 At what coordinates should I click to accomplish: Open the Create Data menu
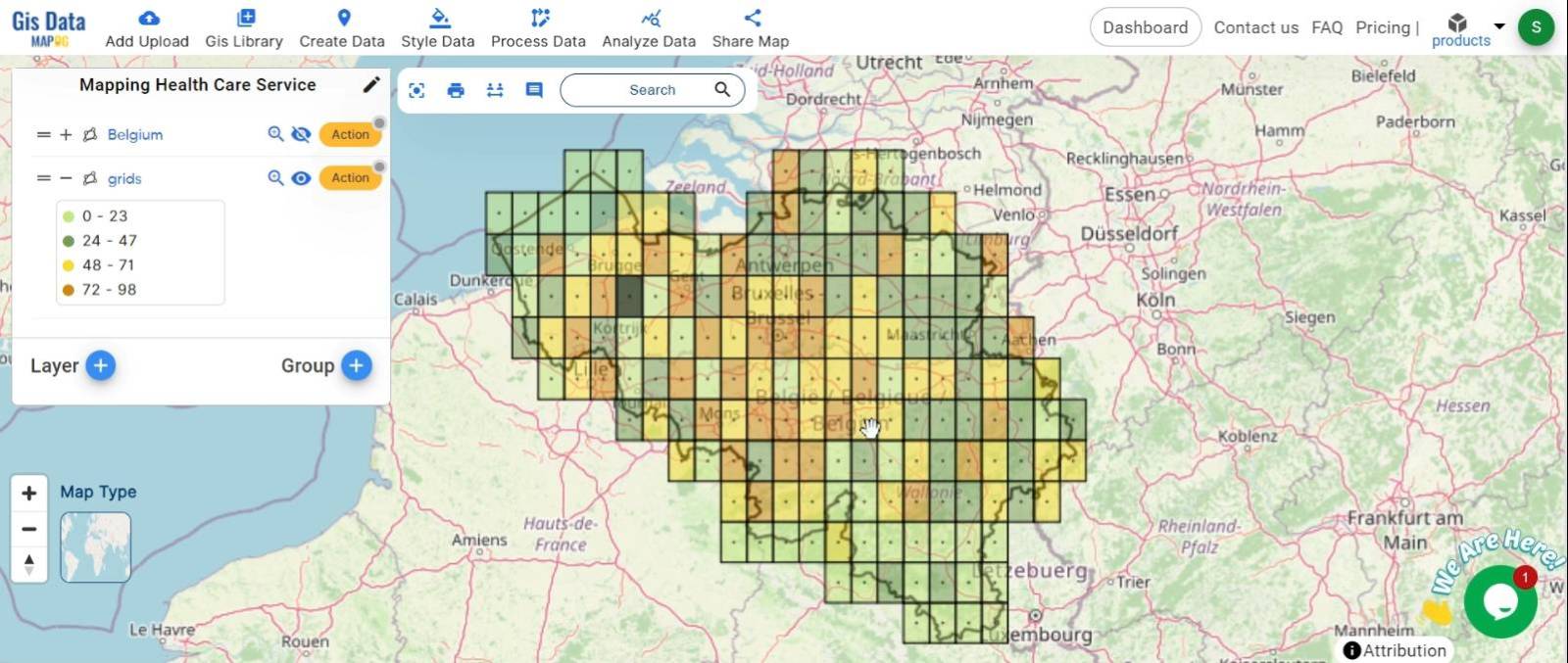(x=342, y=28)
